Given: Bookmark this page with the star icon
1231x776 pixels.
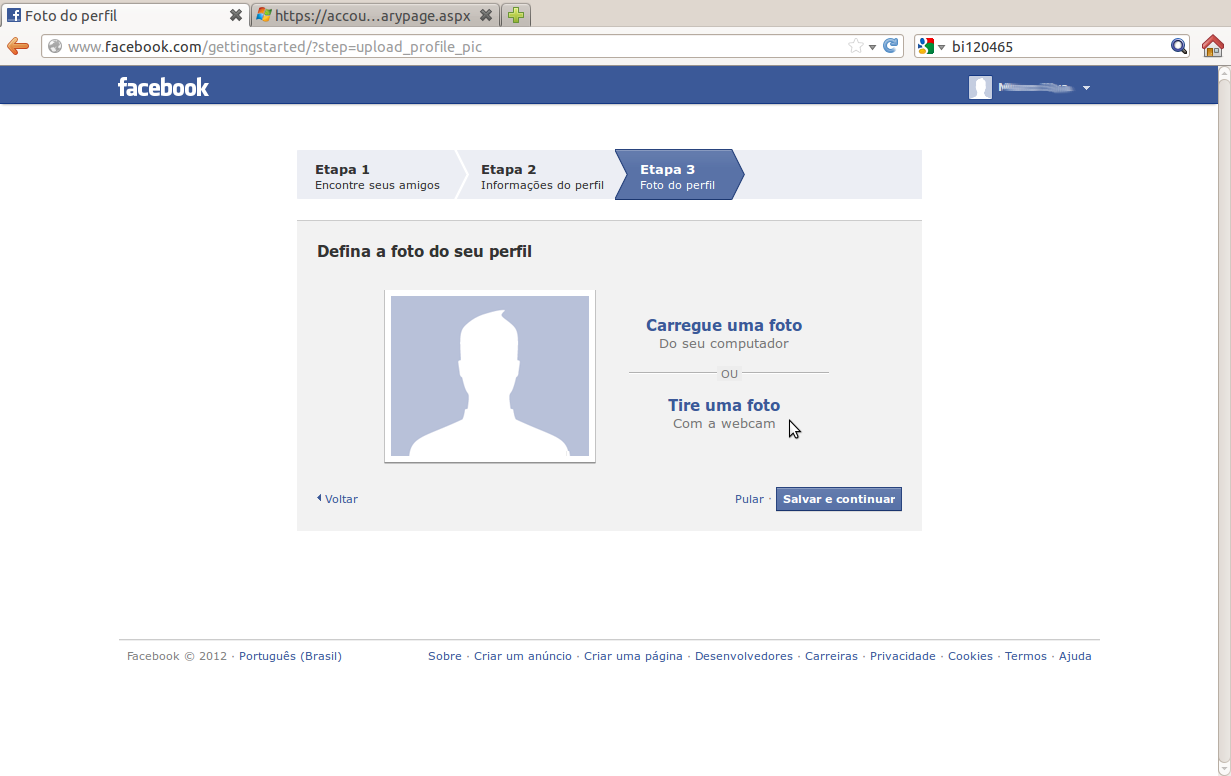Looking at the screenshot, I should click(x=856, y=46).
